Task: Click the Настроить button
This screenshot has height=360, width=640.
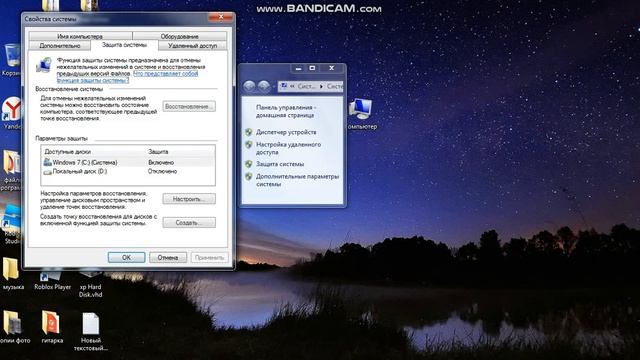Action: pyautogui.click(x=189, y=199)
